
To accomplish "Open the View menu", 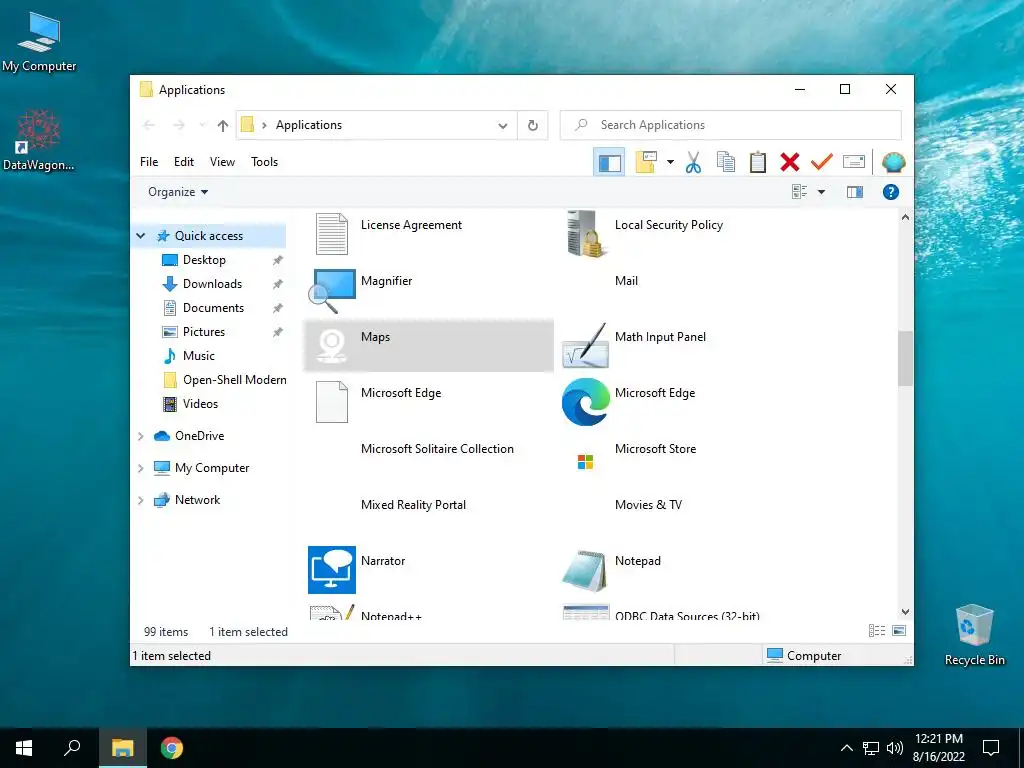I will pos(222,162).
